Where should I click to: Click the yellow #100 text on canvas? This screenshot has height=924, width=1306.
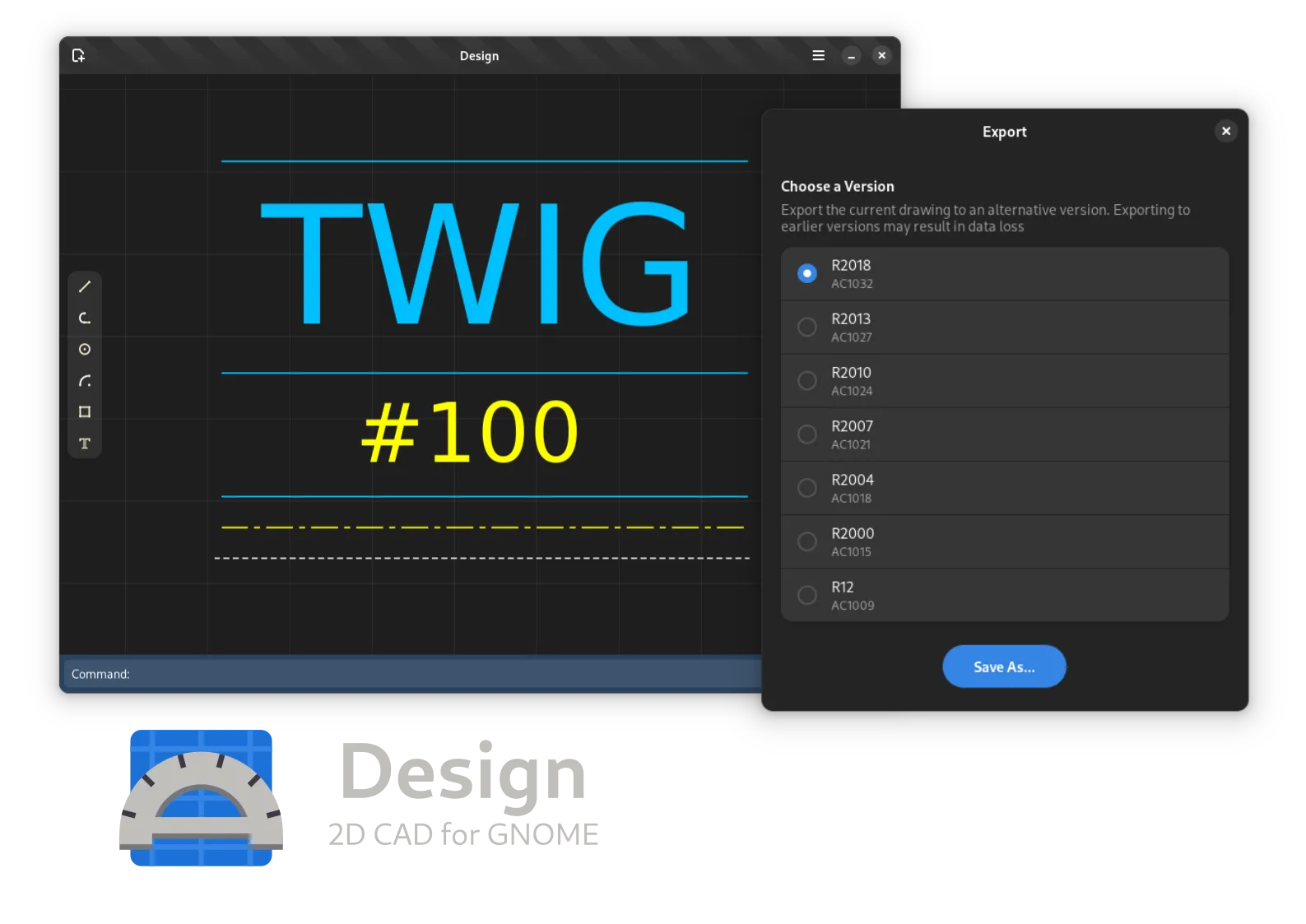470,432
